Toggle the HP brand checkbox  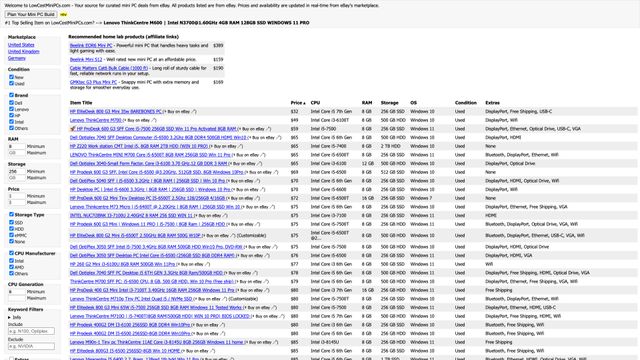11,116
